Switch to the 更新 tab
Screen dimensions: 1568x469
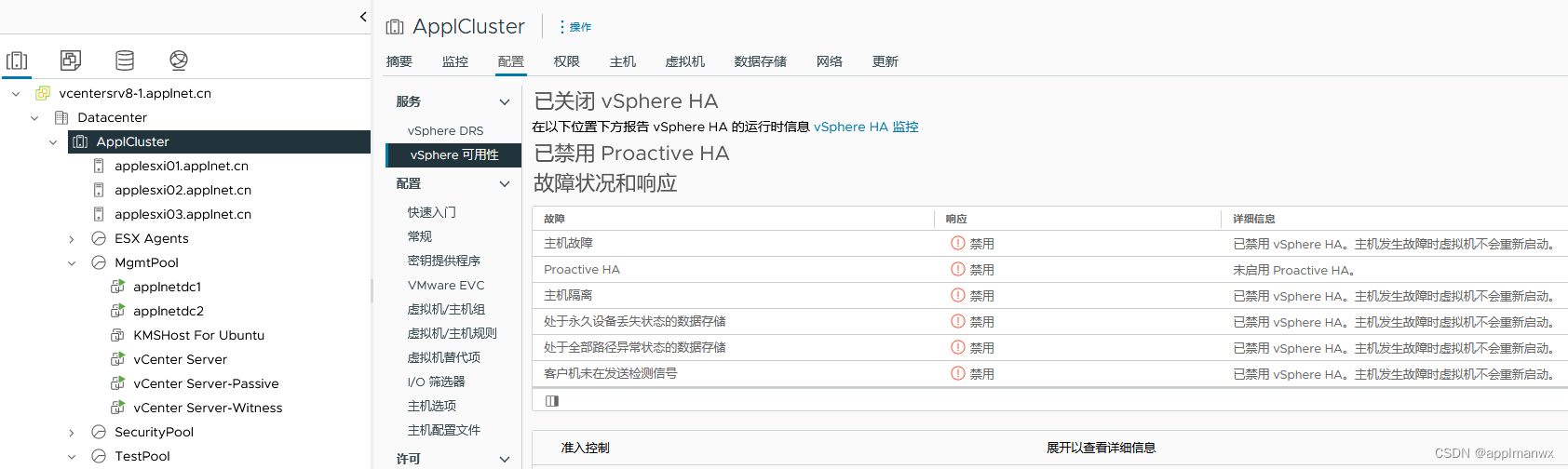coord(885,61)
